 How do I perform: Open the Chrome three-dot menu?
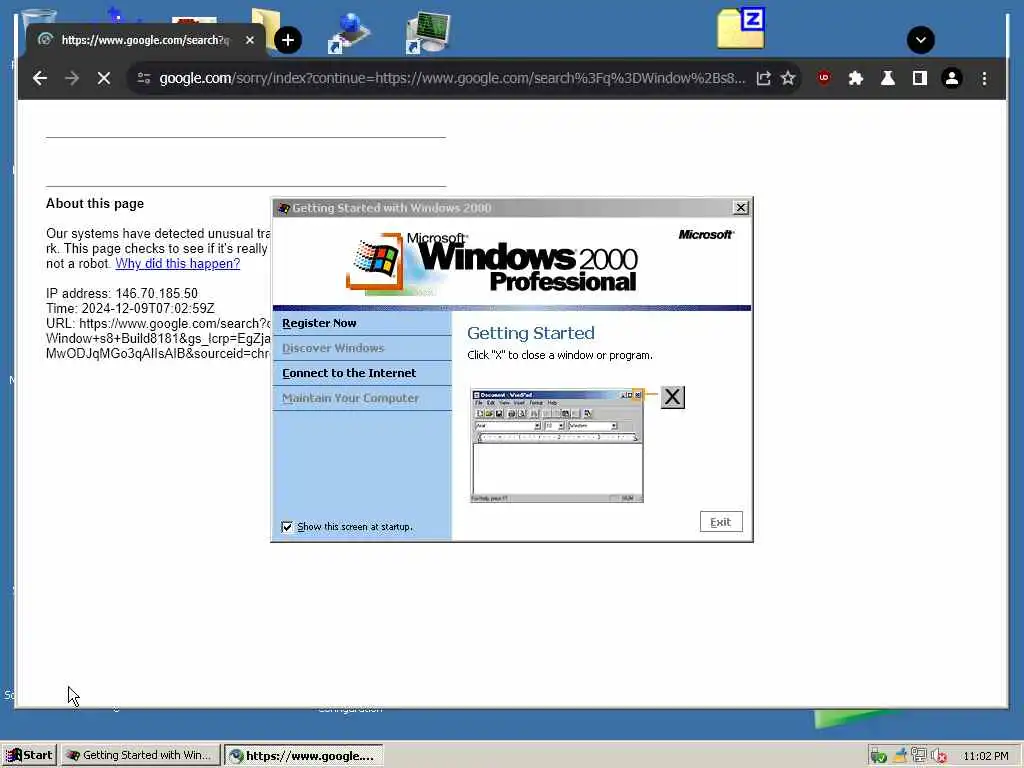click(984, 78)
